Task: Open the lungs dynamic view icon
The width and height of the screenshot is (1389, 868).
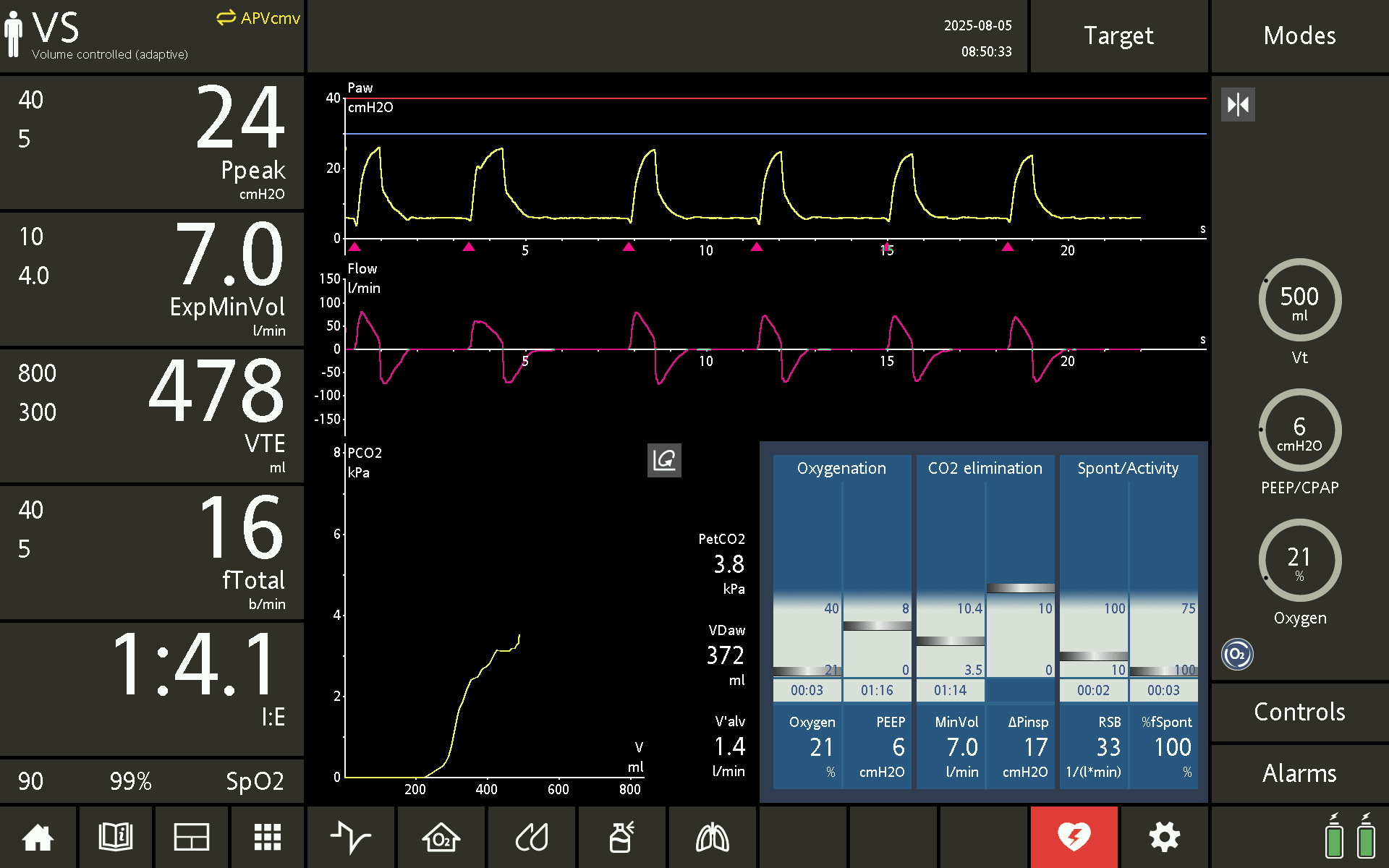Action: click(713, 837)
